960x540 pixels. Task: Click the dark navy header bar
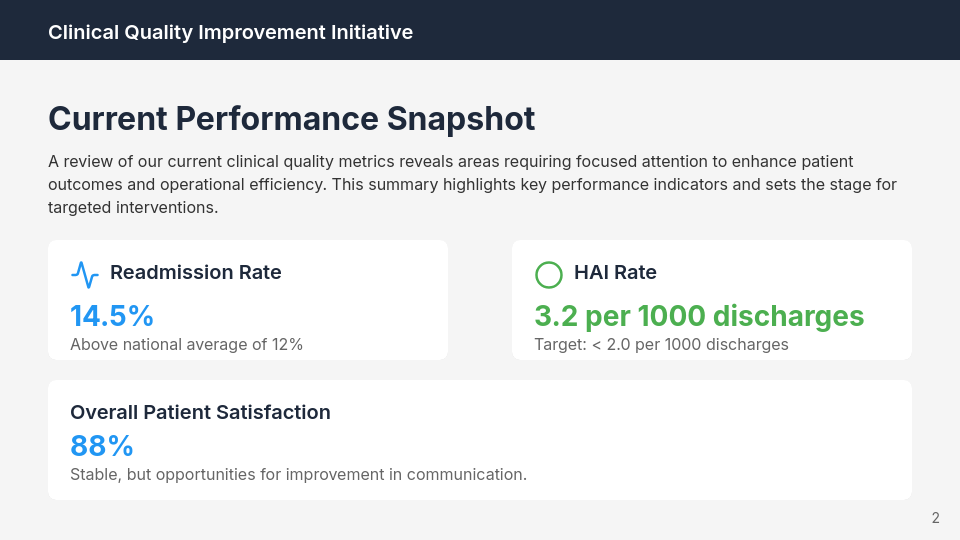[x=700, y=30]
